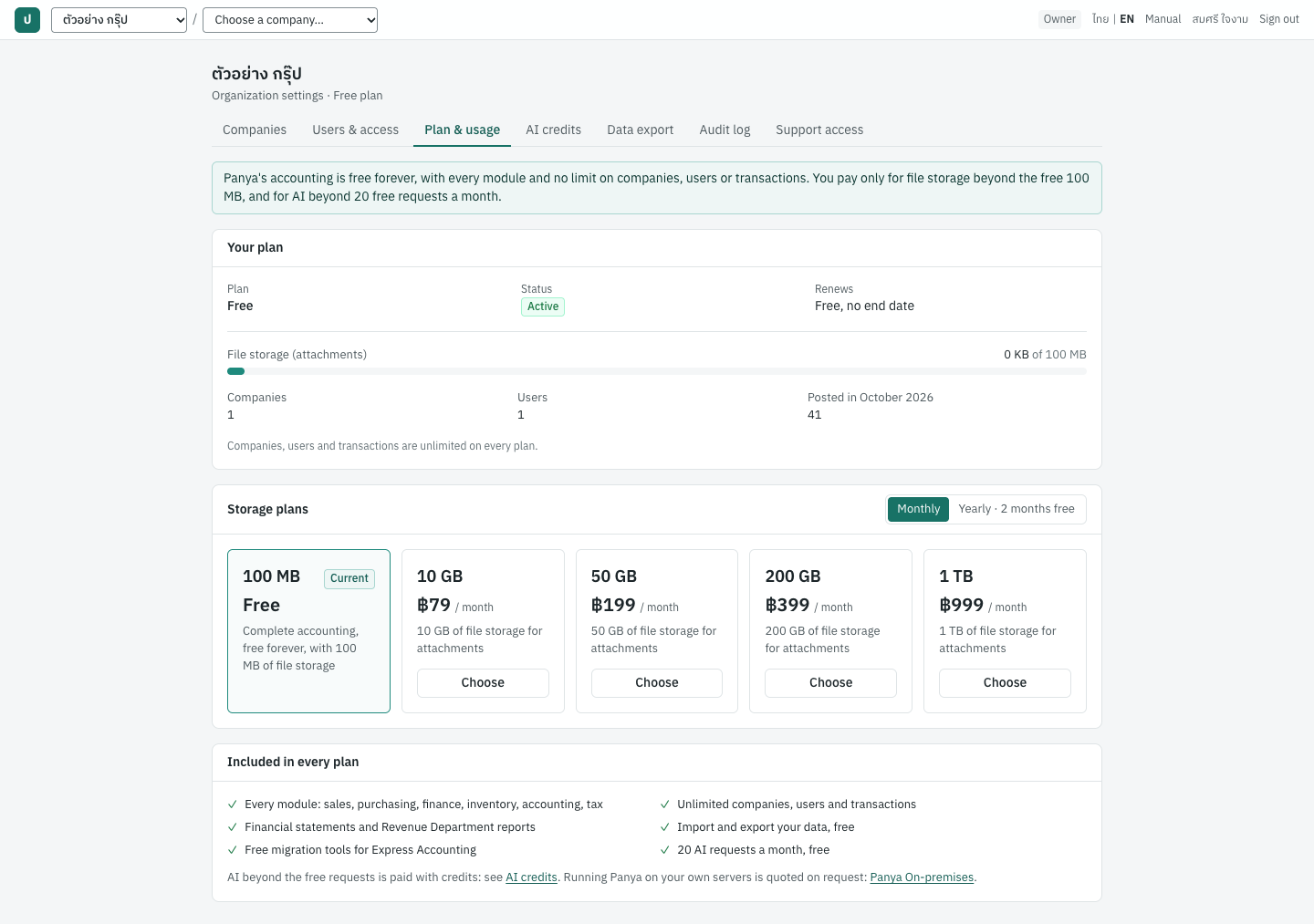Click the ฿199 / month price
This screenshot has height=924, width=1314.
pyautogui.click(x=635, y=606)
